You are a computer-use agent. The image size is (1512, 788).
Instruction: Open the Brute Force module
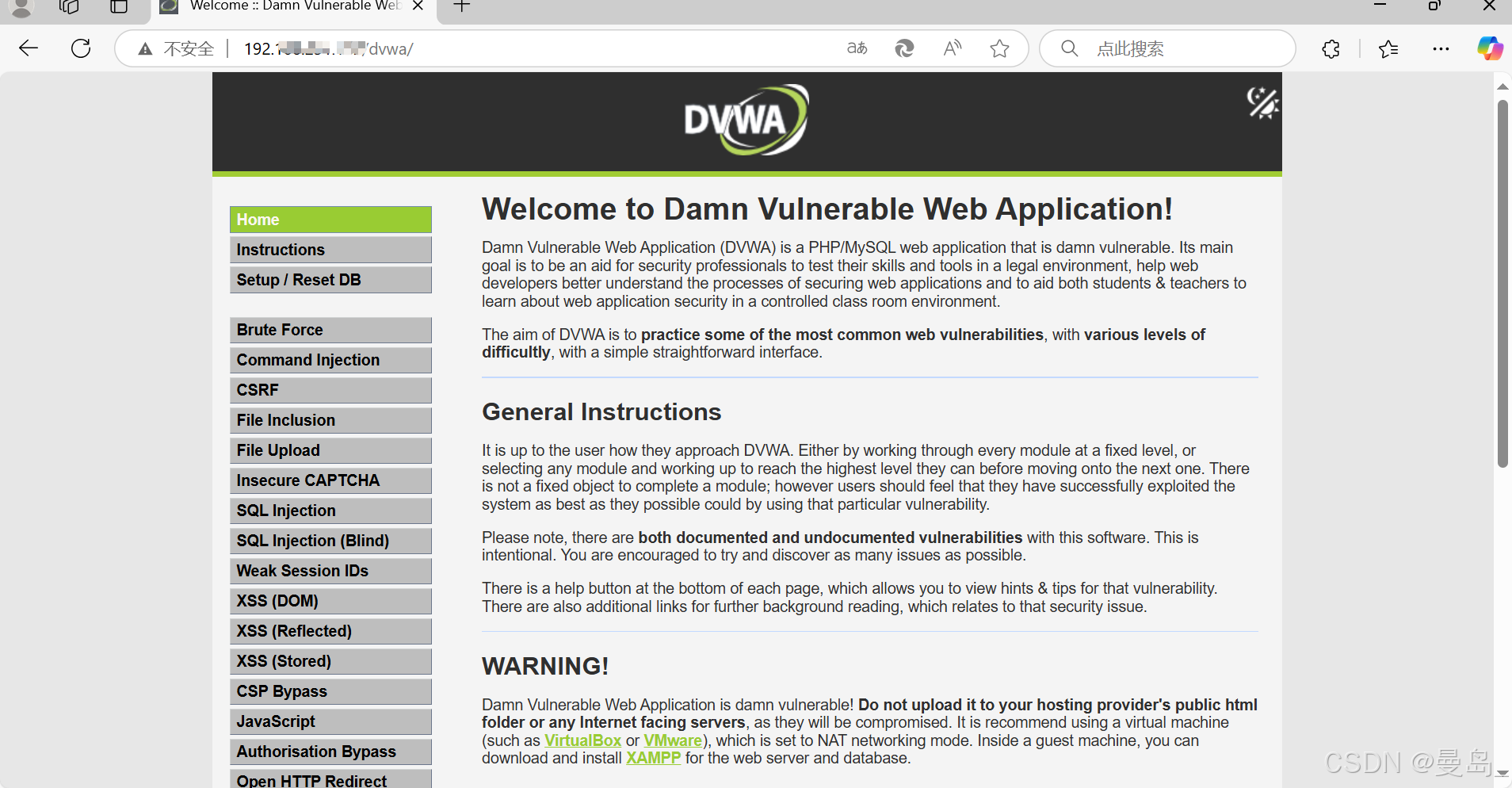click(330, 330)
